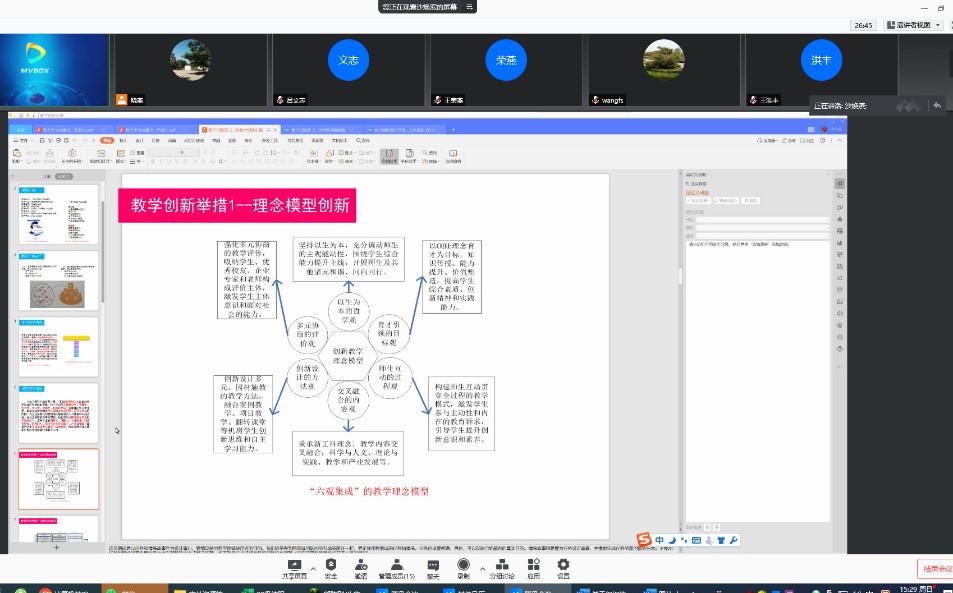The image size is (953, 593).
Task: Click the reply arrow beside speaker notice
Action: [936, 105]
